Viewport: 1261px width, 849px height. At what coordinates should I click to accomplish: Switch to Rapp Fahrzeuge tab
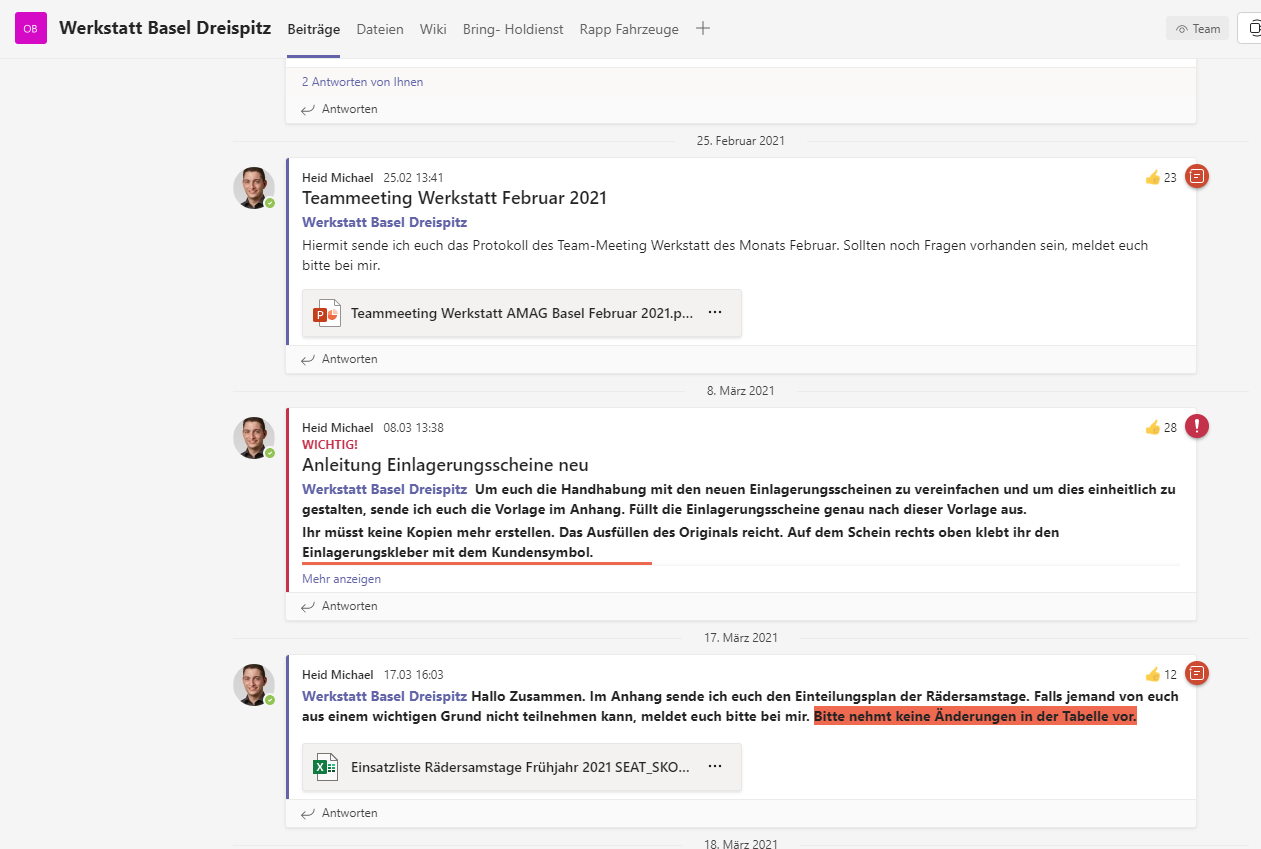(629, 29)
